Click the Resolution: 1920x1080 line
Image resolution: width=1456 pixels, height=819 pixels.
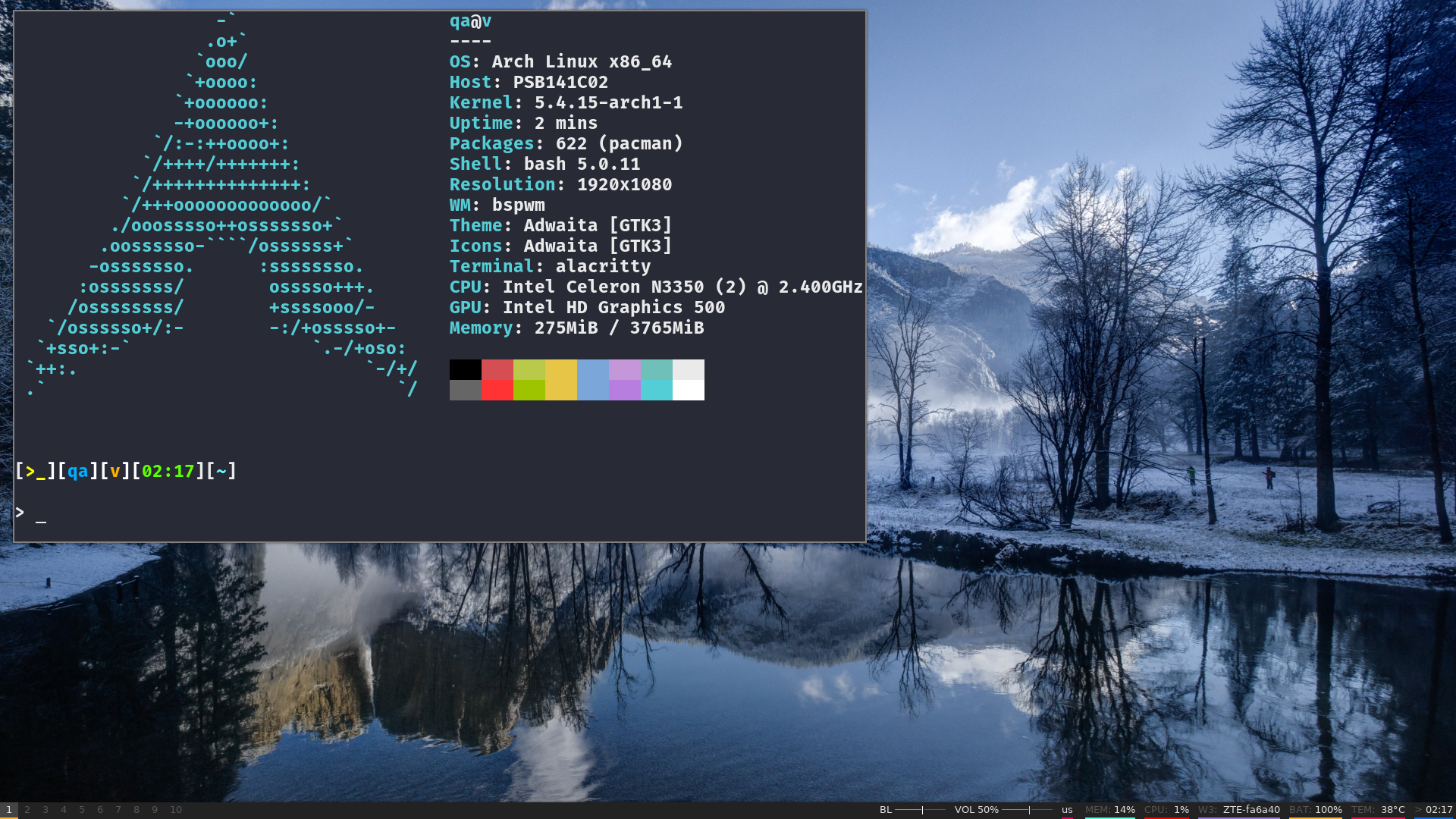pyautogui.click(x=560, y=184)
